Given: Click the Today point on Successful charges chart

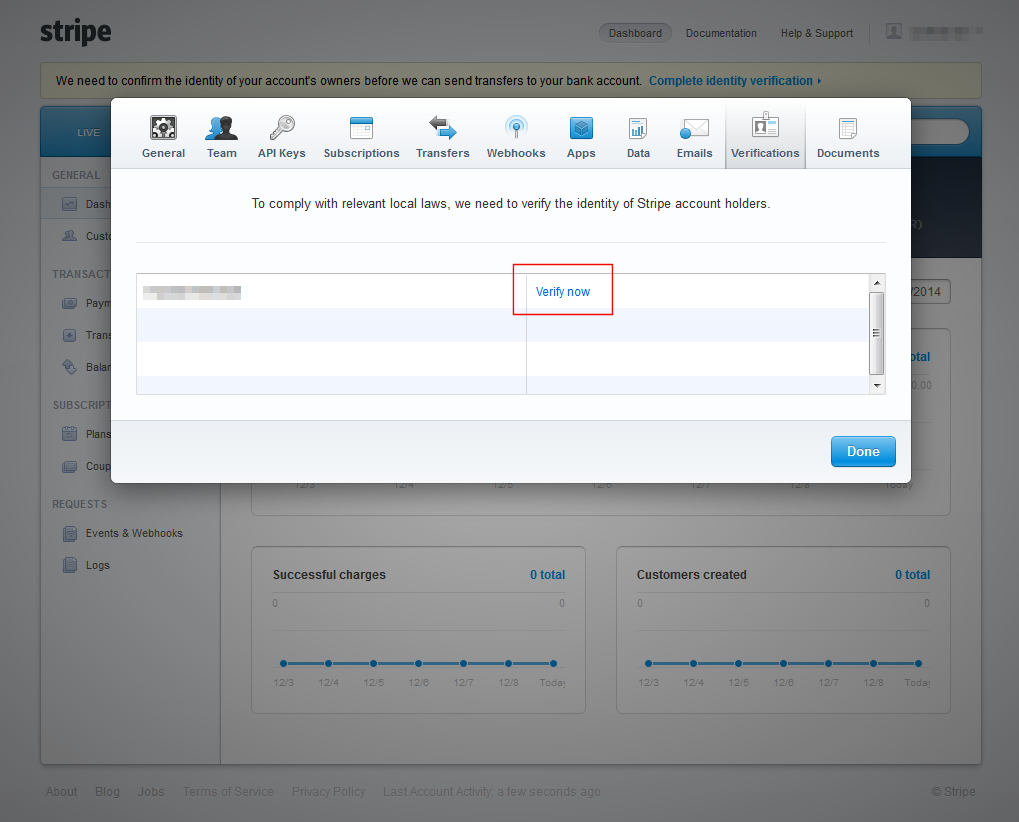Looking at the screenshot, I should coord(553,663).
